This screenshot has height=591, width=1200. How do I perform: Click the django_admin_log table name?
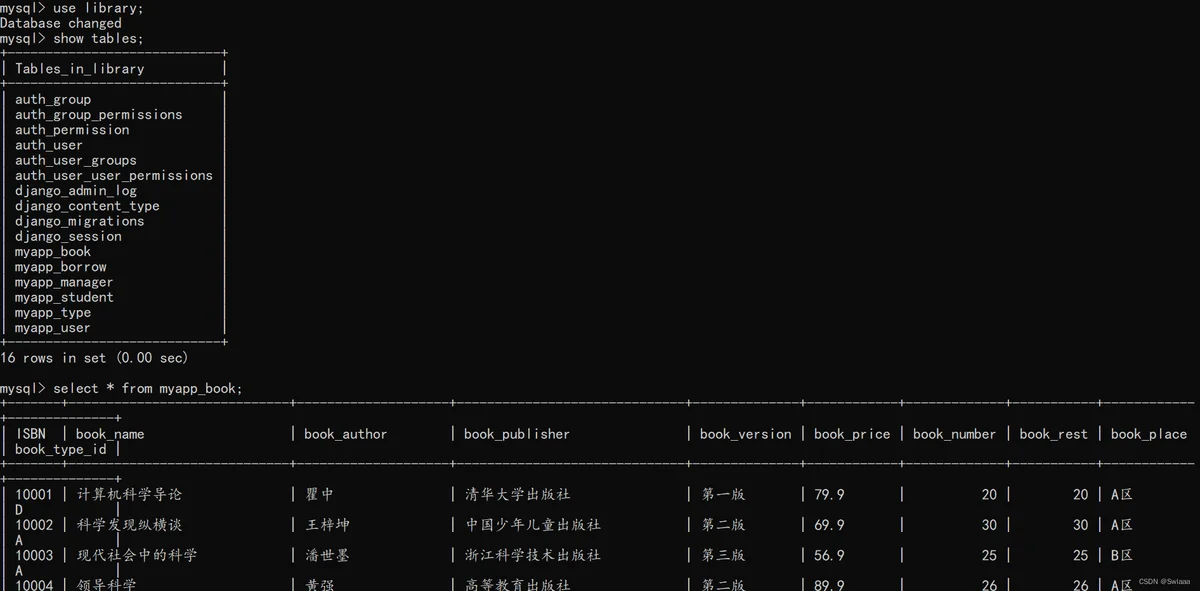tap(76, 190)
